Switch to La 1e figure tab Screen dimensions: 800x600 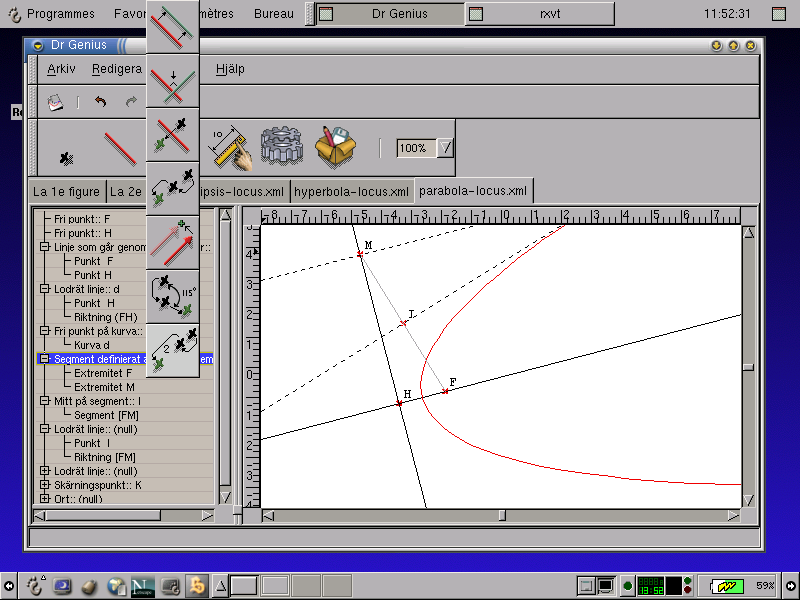(x=66, y=192)
